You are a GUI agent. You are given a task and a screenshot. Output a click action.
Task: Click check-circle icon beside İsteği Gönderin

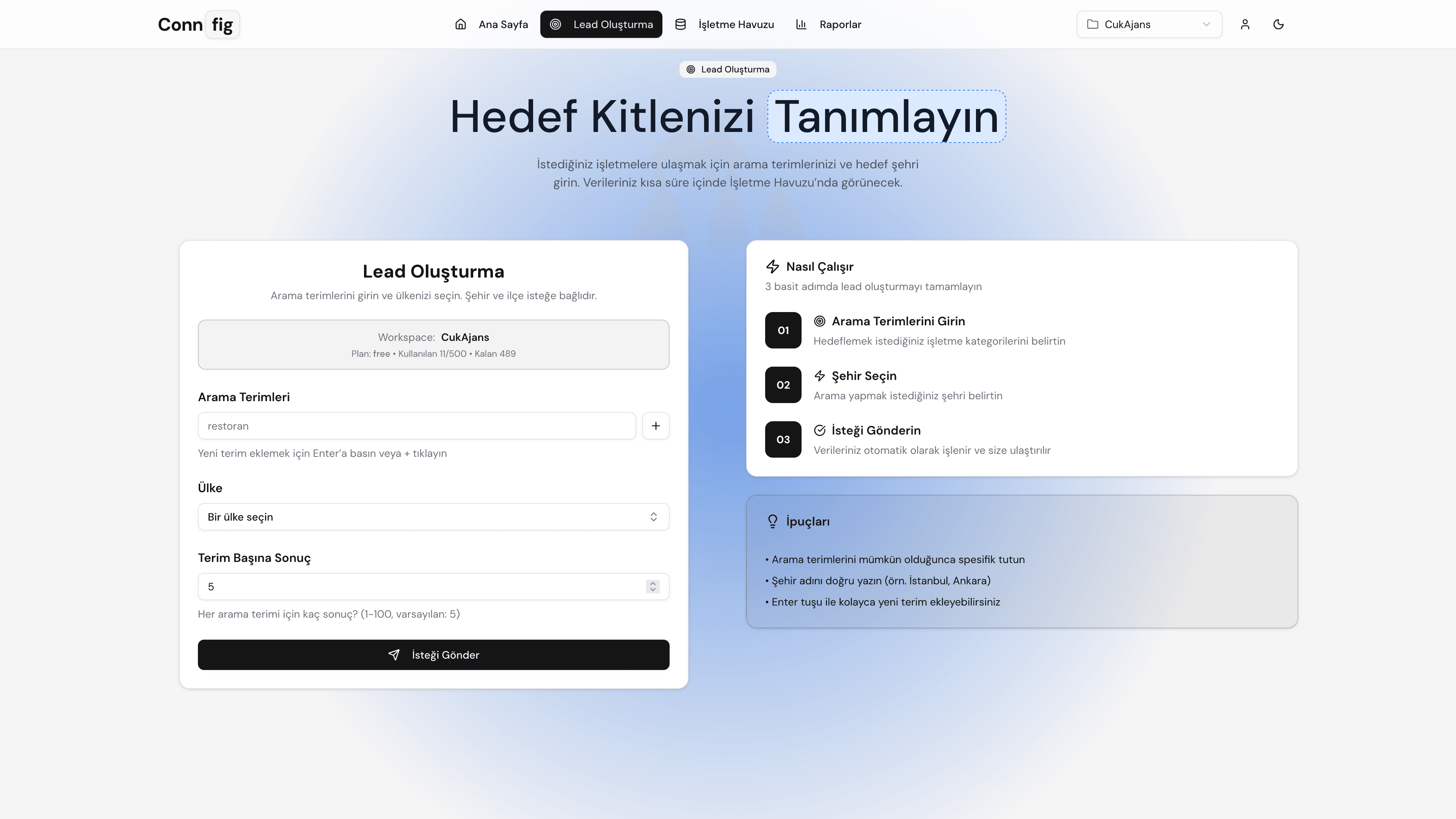click(x=819, y=431)
